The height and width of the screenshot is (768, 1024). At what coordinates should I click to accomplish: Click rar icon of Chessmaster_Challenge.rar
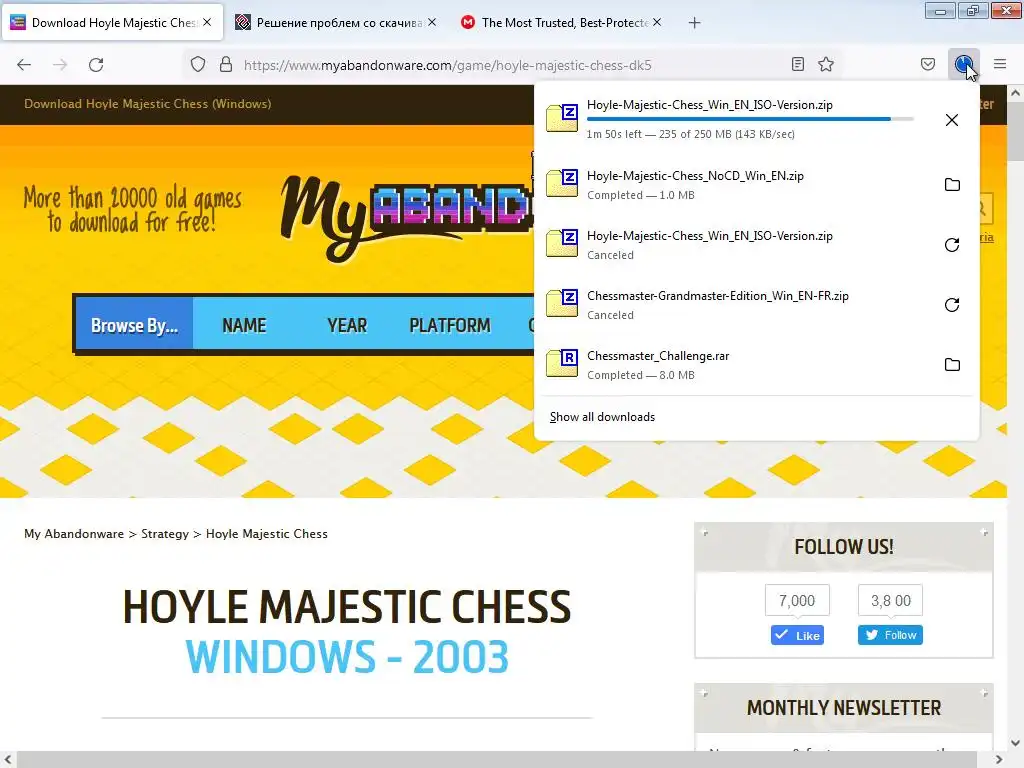[562, 364]
